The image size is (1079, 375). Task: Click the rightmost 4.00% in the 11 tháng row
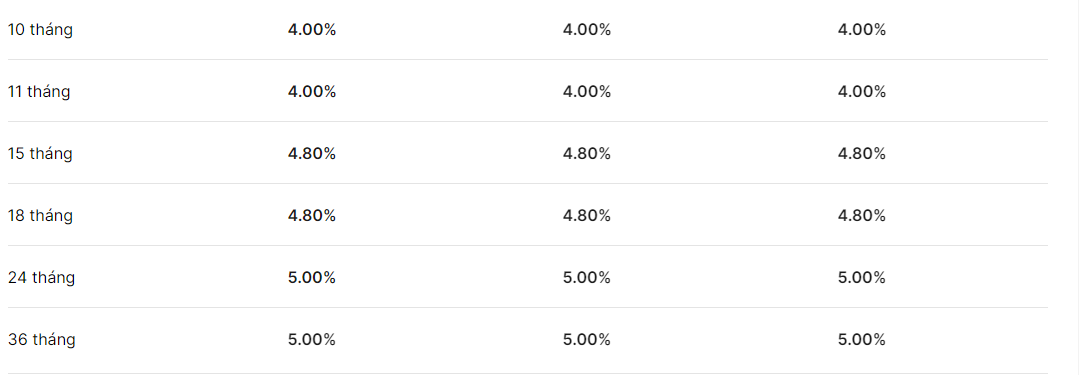pos(862,92)
